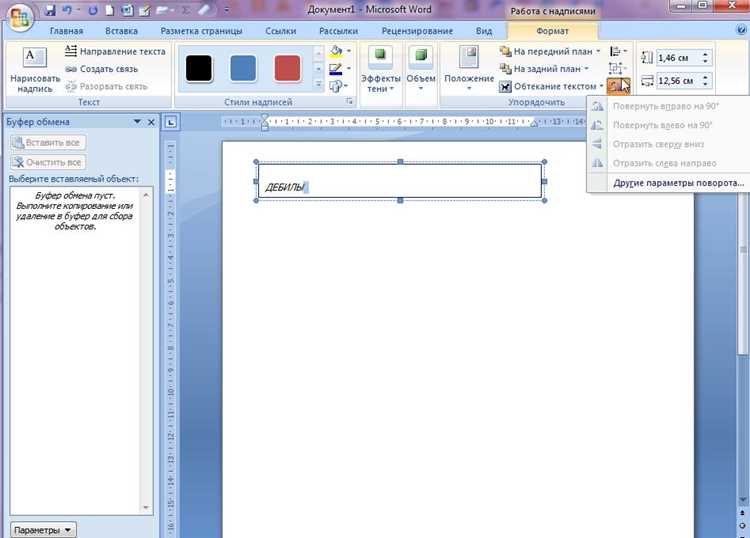Click the ruler tab selector icon
The image size is (750, 538).
170,122
